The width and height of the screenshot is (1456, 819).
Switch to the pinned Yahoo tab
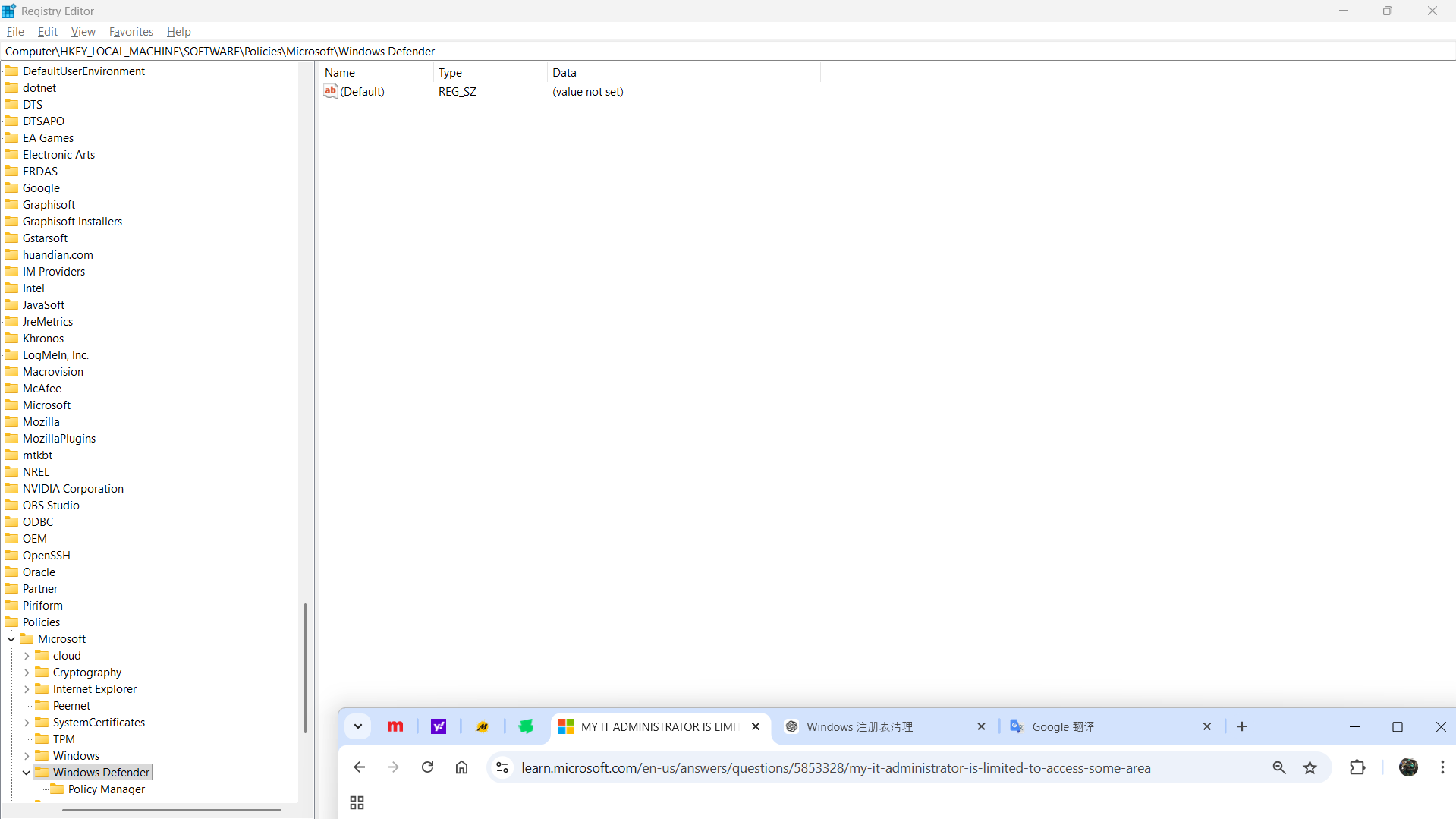pos(439,726)
